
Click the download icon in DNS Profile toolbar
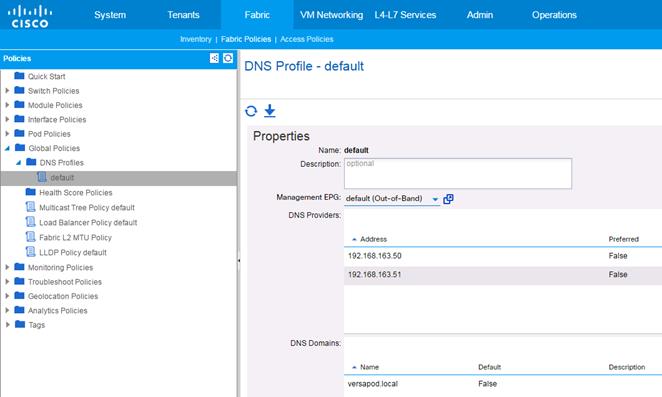(269, 111)
